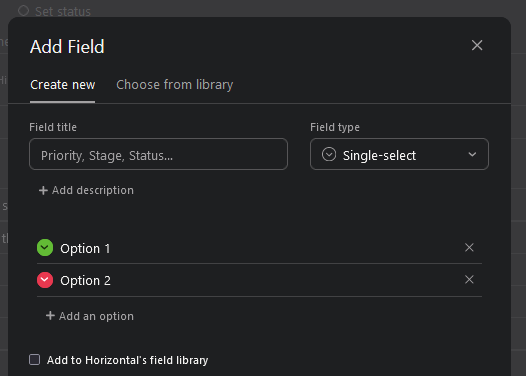Switch to Choose from library tab
This screenshot has width=526, height=376.
click(x=174, y=85)
